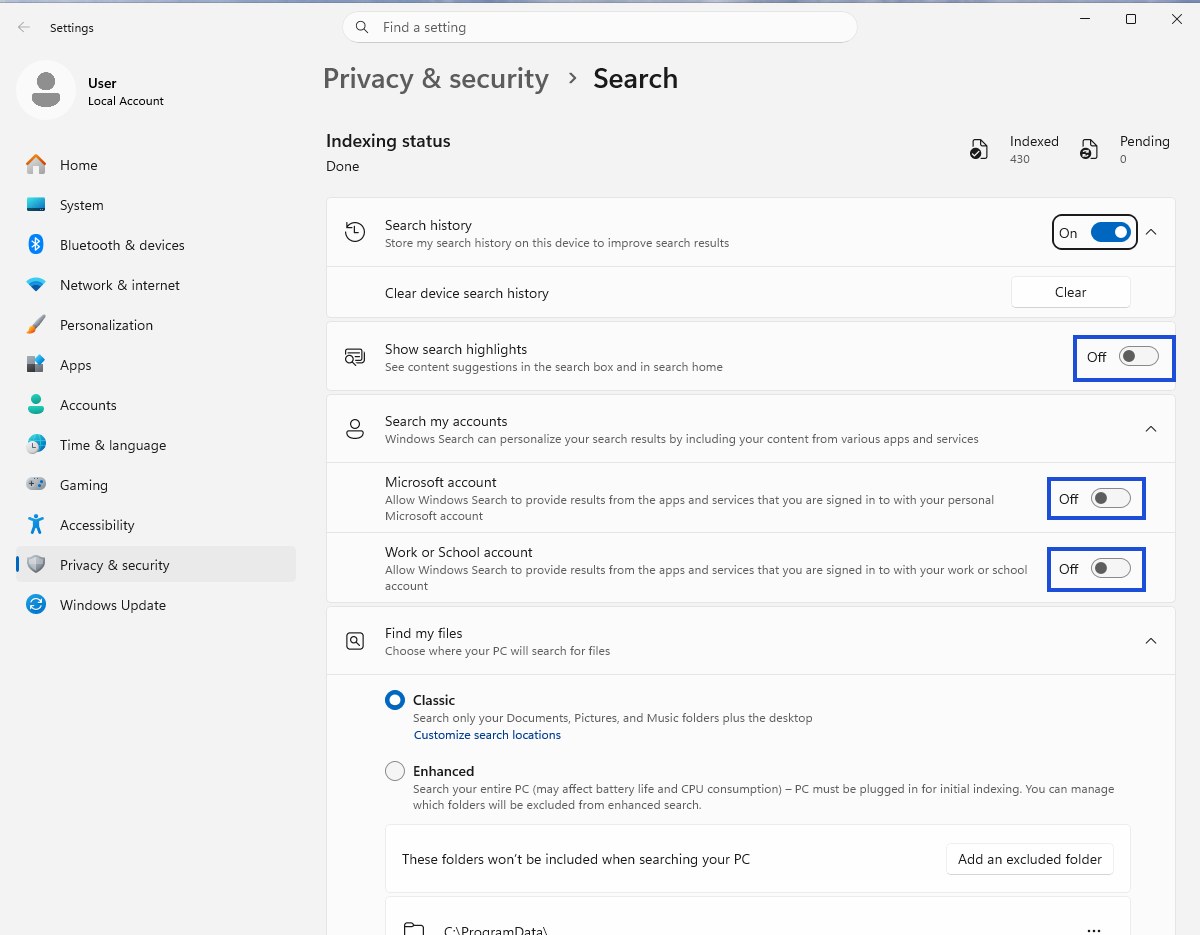Turn off the Search history toggle
Viewport: 1200px width, 935px height.
pos(1111,233)
